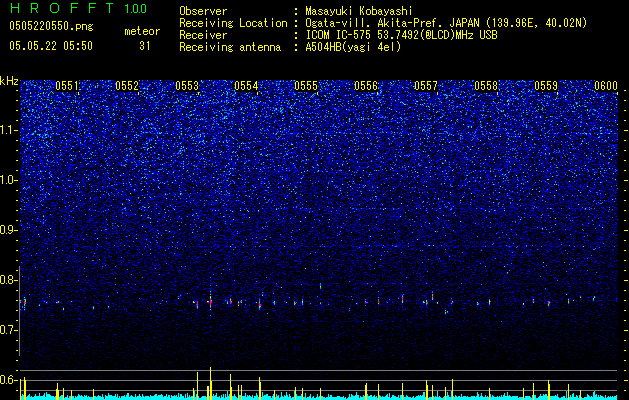Click the 0553 time marker
The image size is (629, 400).
click(187, 86)
